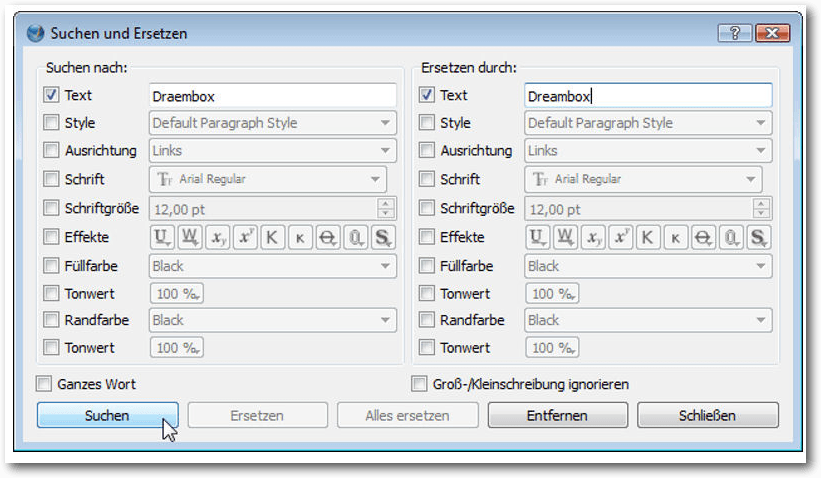
Task: Click the Entfernen button
Action: 558,415
